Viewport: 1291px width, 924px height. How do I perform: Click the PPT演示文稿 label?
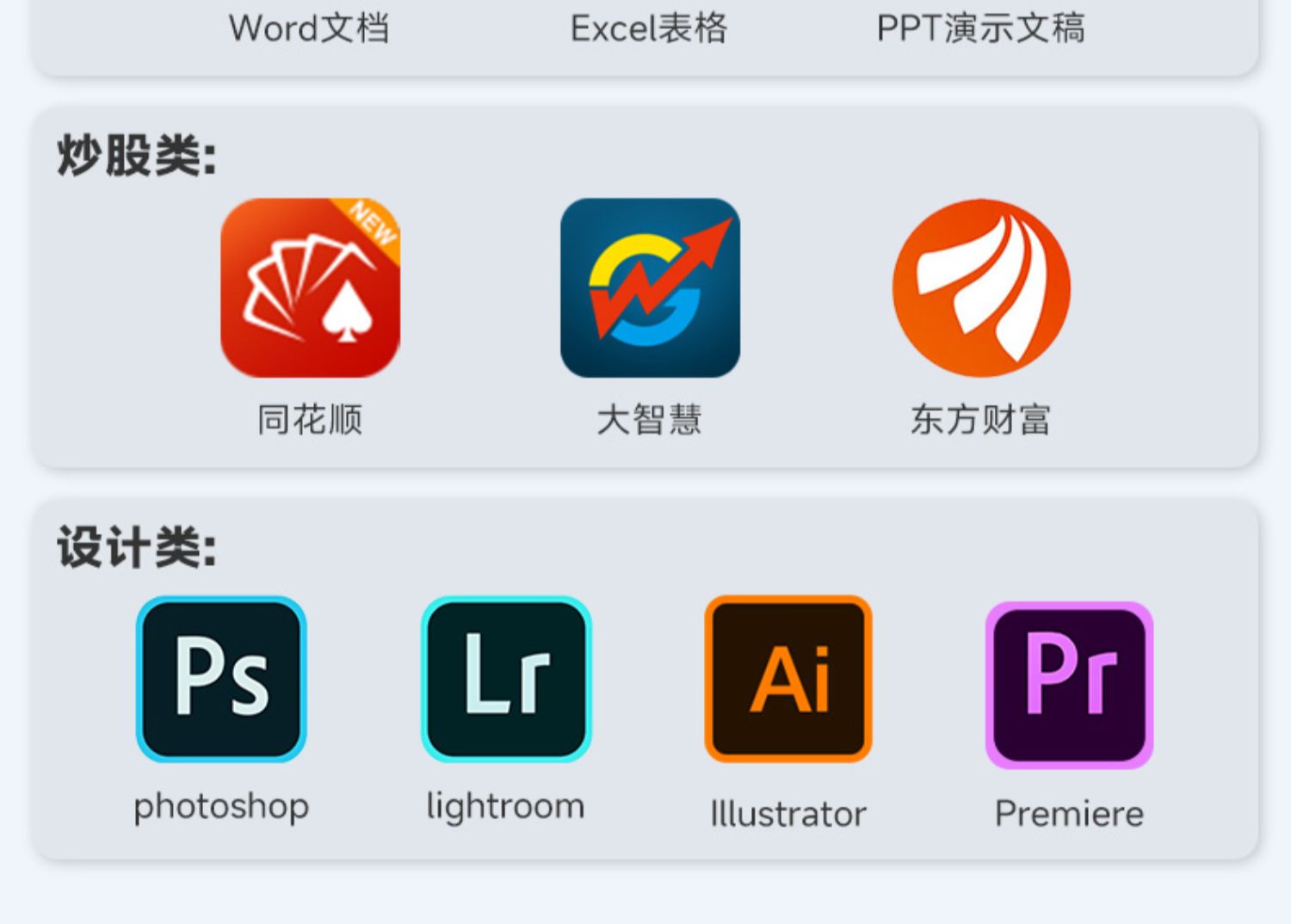981,28
